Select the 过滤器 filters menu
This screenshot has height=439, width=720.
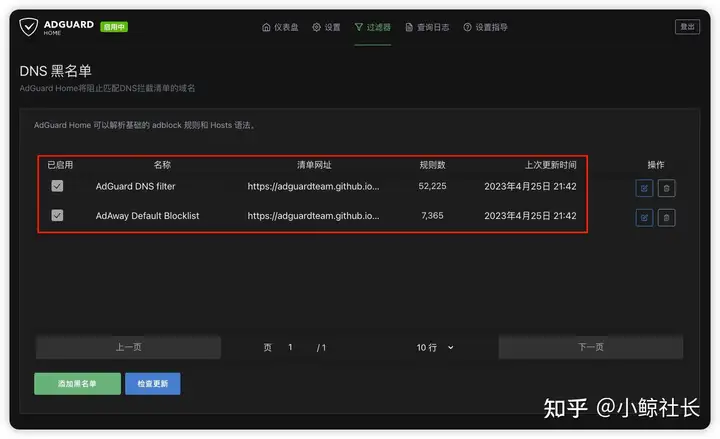coord(373,28)
